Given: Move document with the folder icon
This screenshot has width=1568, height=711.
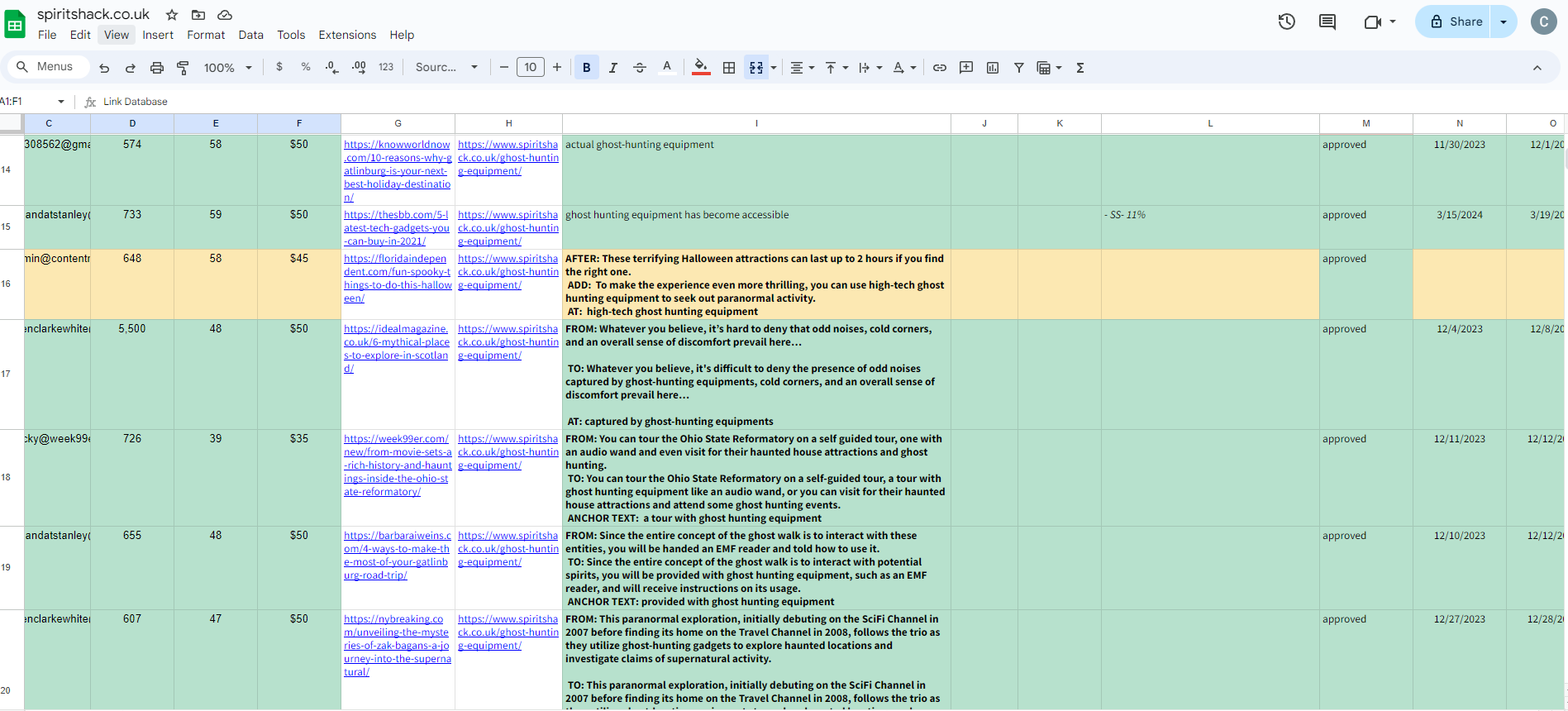Looking at the screenshot, I should pyautogui.click(x=198, y=15).
